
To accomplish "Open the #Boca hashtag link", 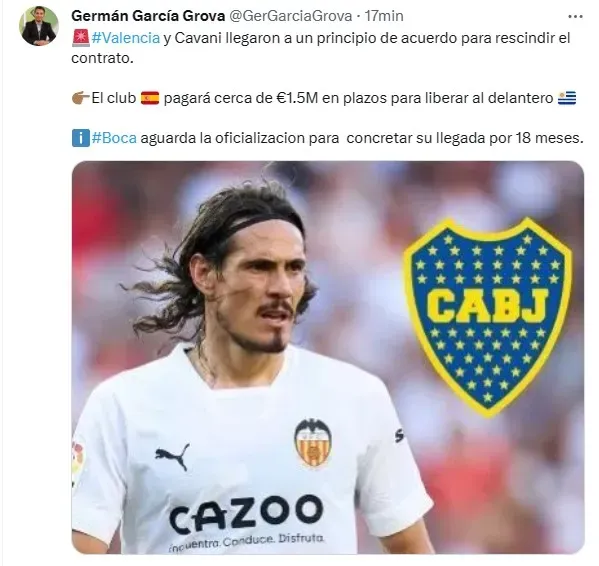I will (x=114, y=138).
